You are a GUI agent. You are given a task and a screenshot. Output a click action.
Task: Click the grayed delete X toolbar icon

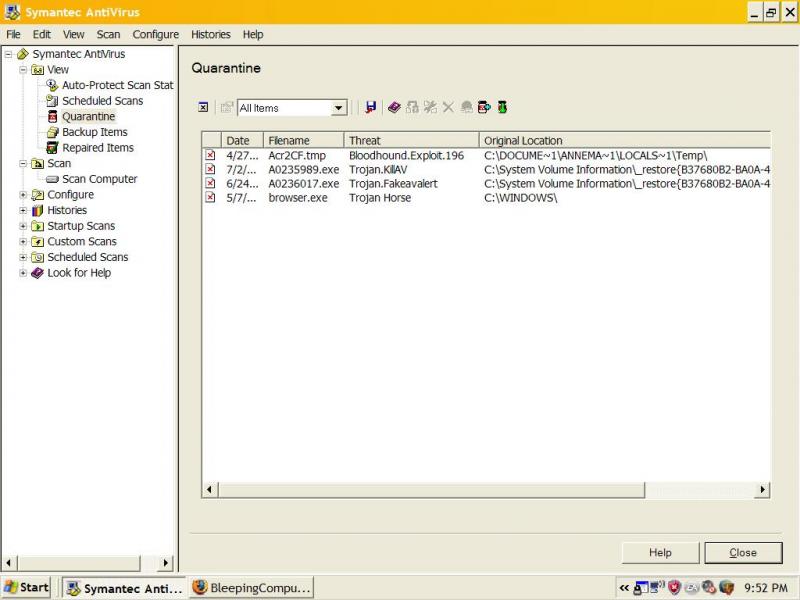tap(448, 107)
